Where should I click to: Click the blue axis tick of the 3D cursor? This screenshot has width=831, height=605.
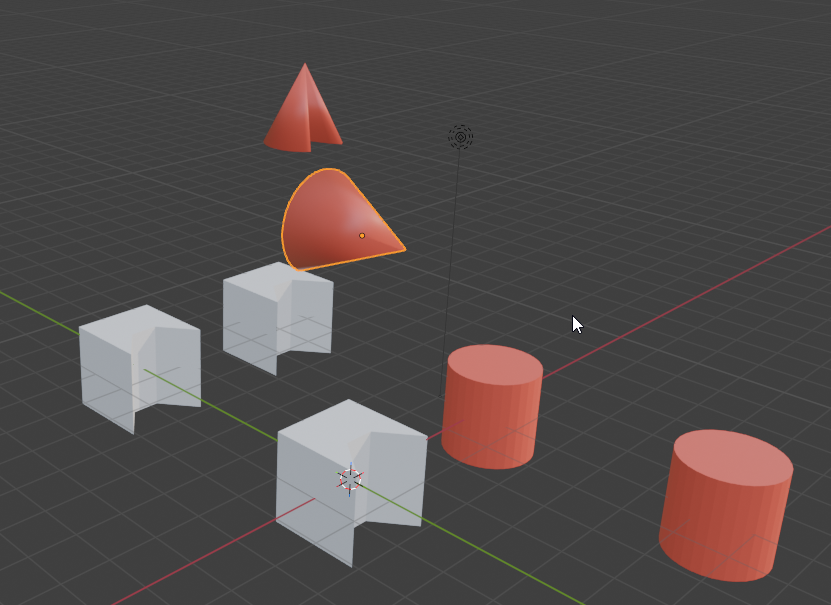(351, 463)
